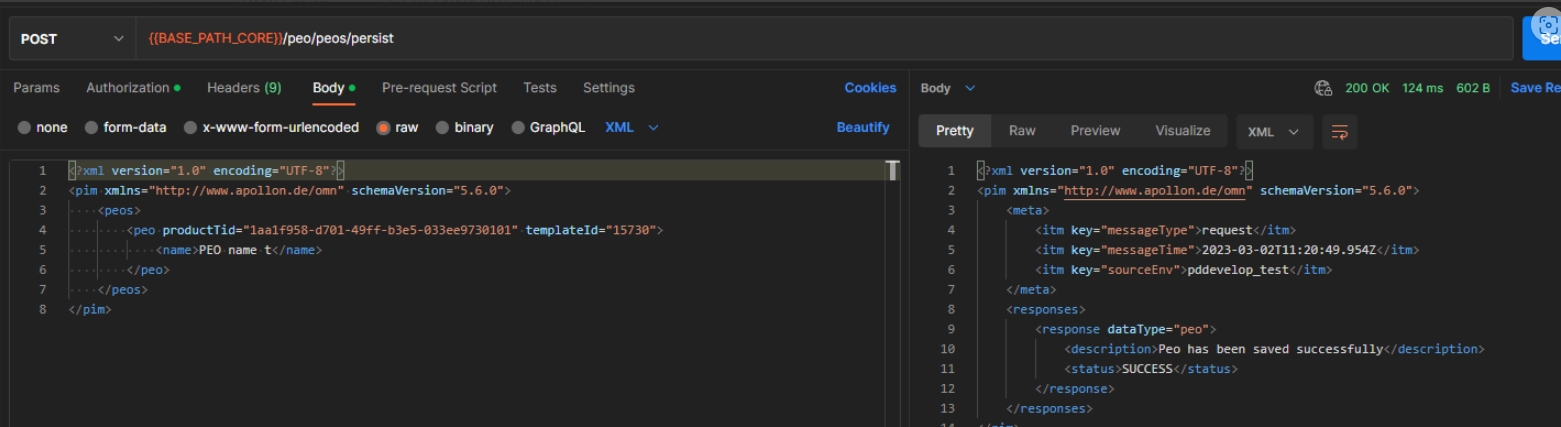
Task: Select the form-data body option
Action: [x=92, y=127]
